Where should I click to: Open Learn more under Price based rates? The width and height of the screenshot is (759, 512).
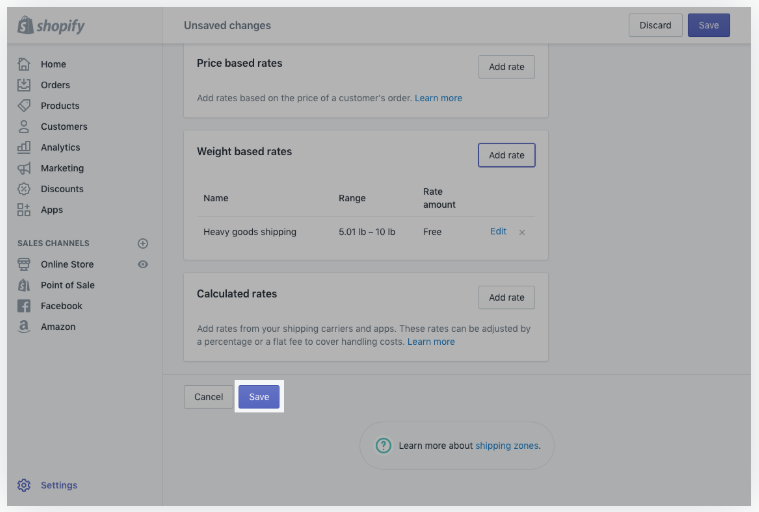tap(438, 98)
